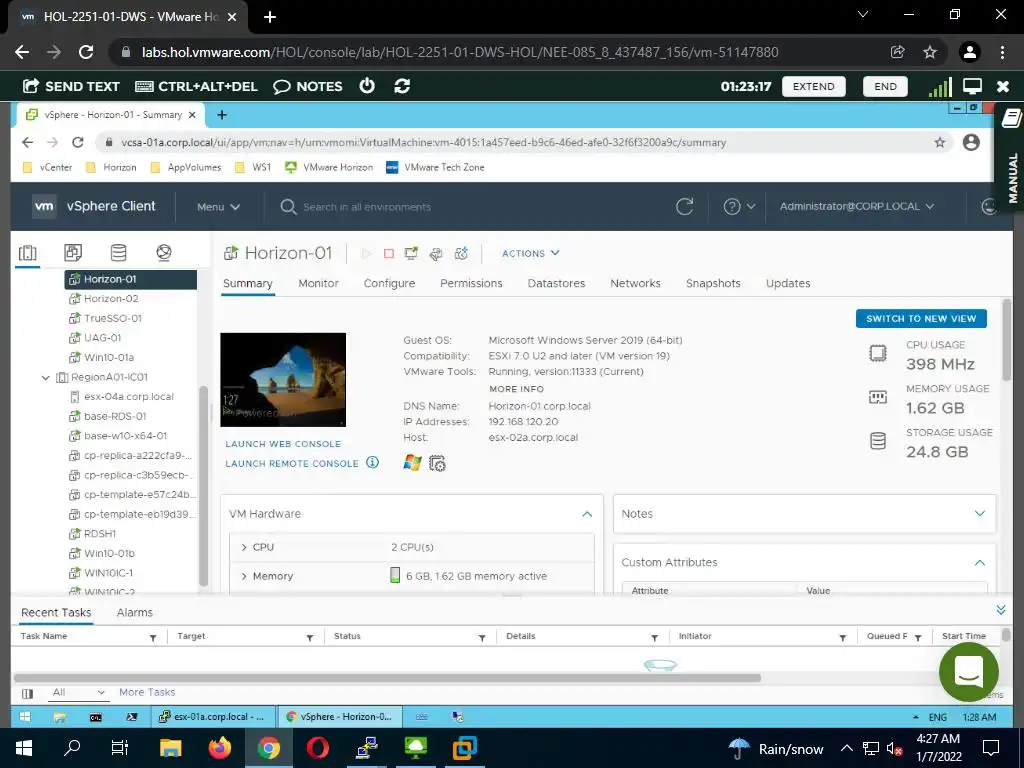Open the MANUAL side panel
The image size is (1024, 768).
coord(1011,157)
